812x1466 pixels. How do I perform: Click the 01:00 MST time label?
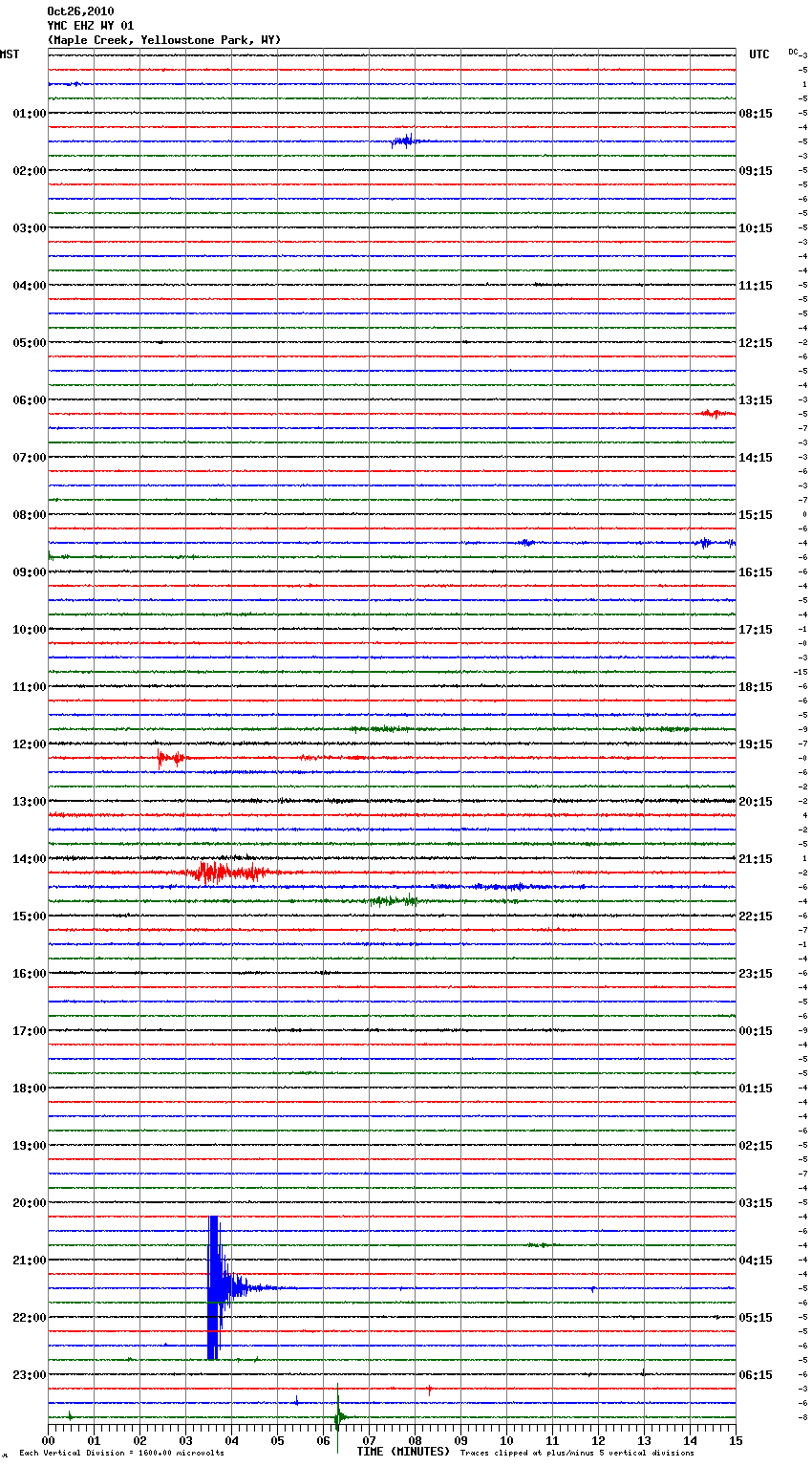tap(30, 114)
